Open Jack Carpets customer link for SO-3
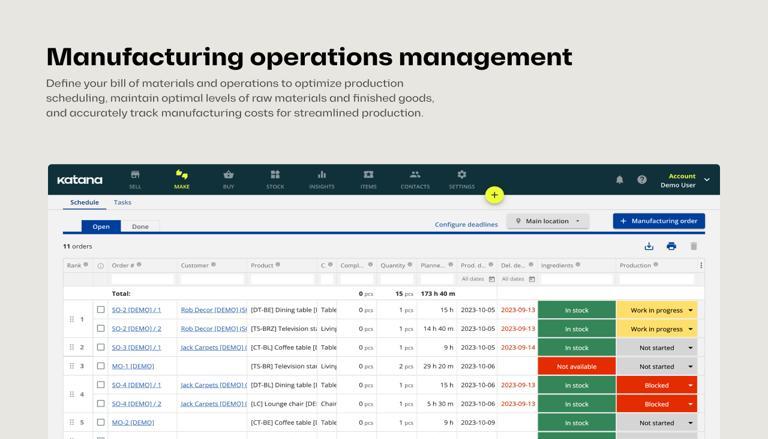Screen dimensions: 768x439 214,347
